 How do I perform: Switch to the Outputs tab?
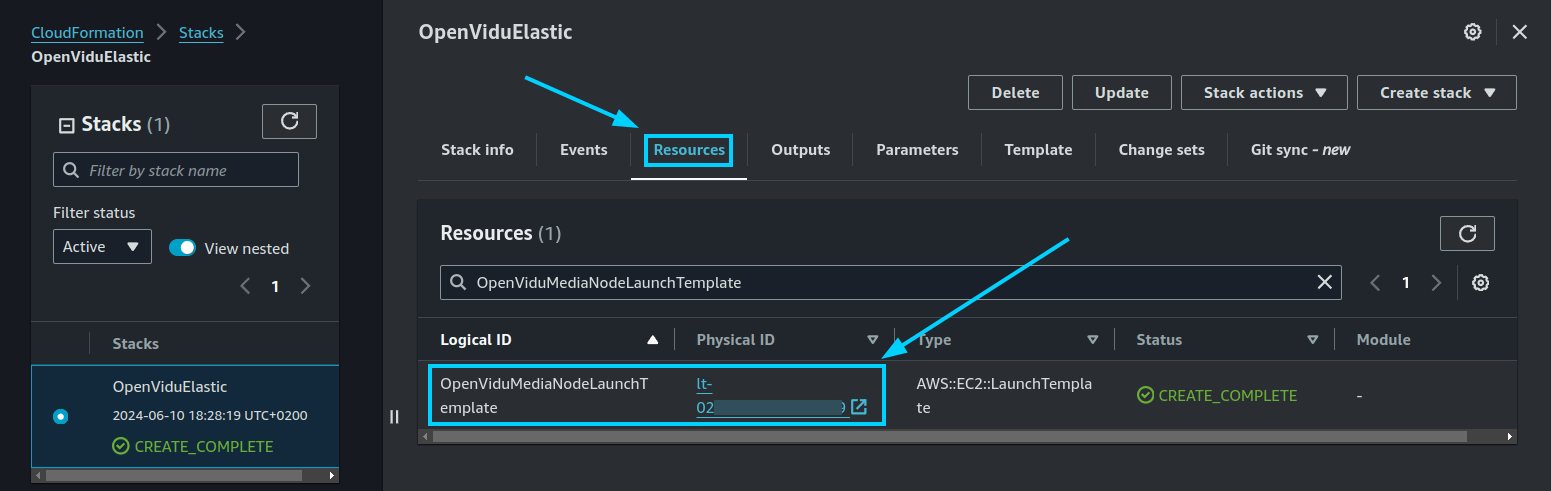click(x=800, y=150)
